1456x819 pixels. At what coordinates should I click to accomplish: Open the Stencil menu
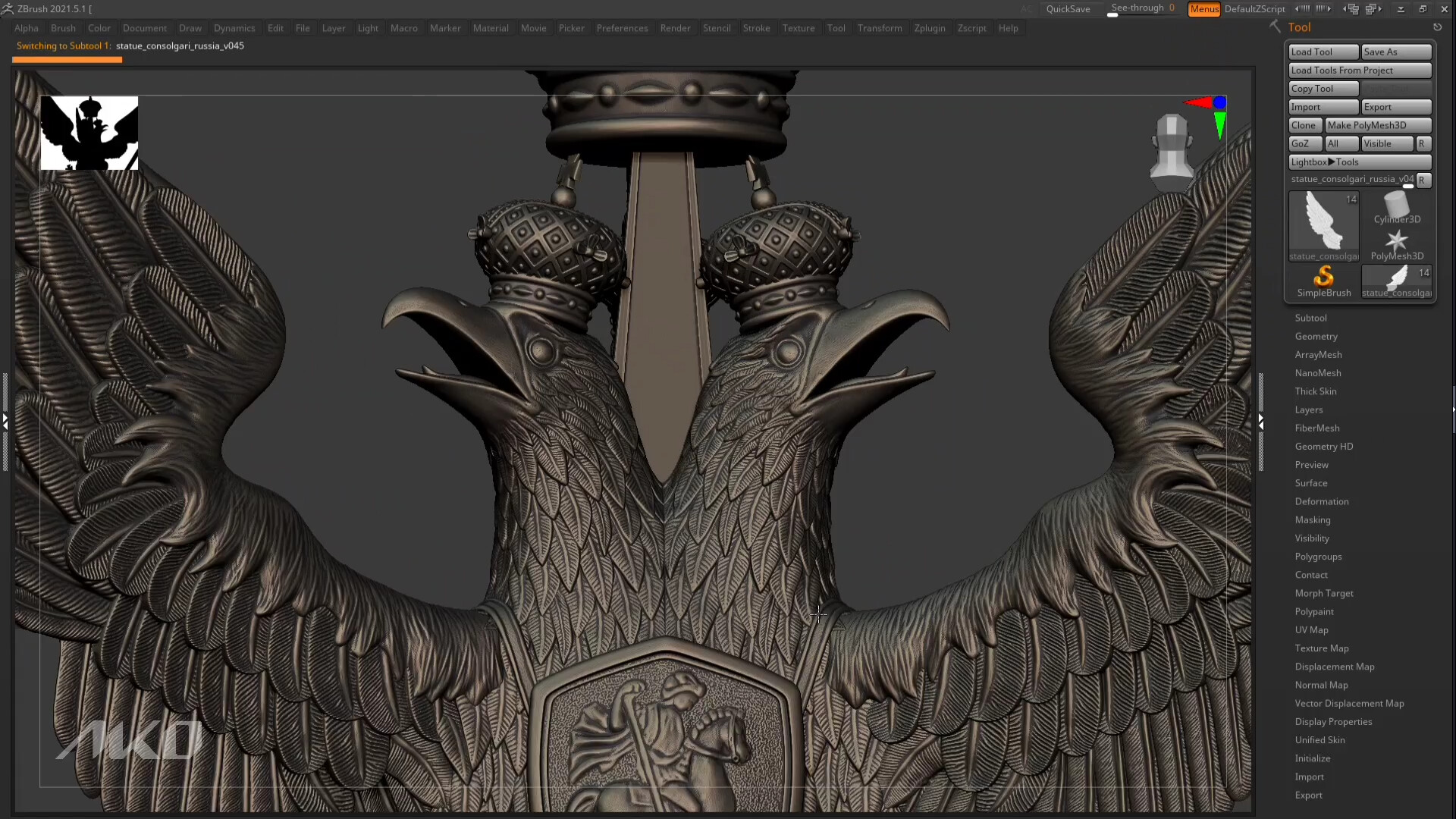click(717, 28)
